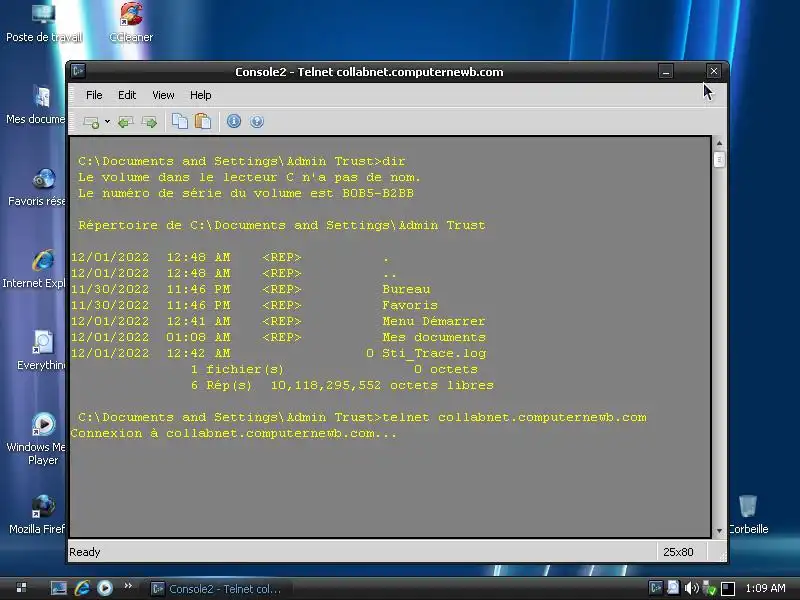Click the magnifier tray icon
800x600 pixels.
[673, 588]
